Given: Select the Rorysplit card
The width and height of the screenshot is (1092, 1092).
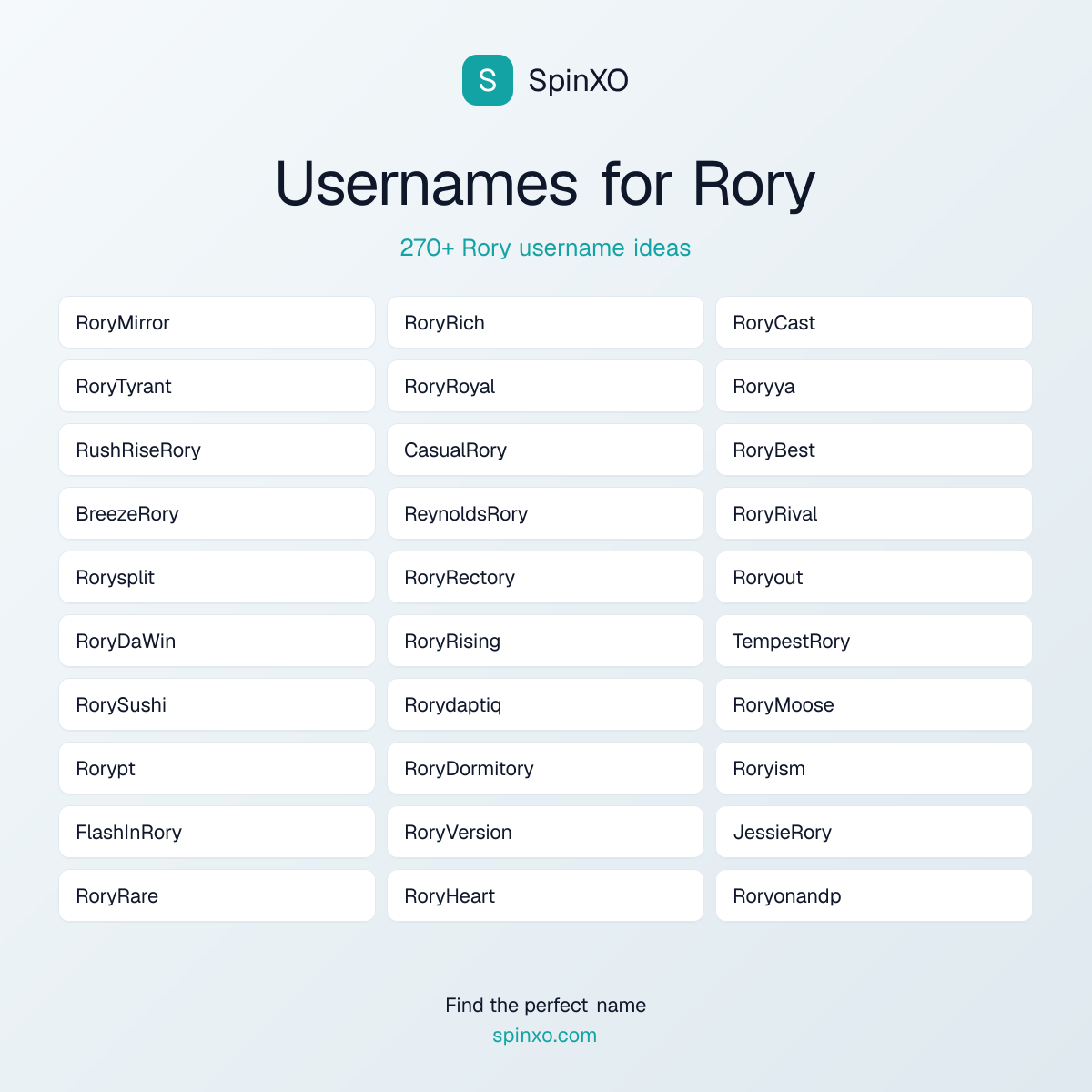Looking at the screenshot, I should coord(217,577).
